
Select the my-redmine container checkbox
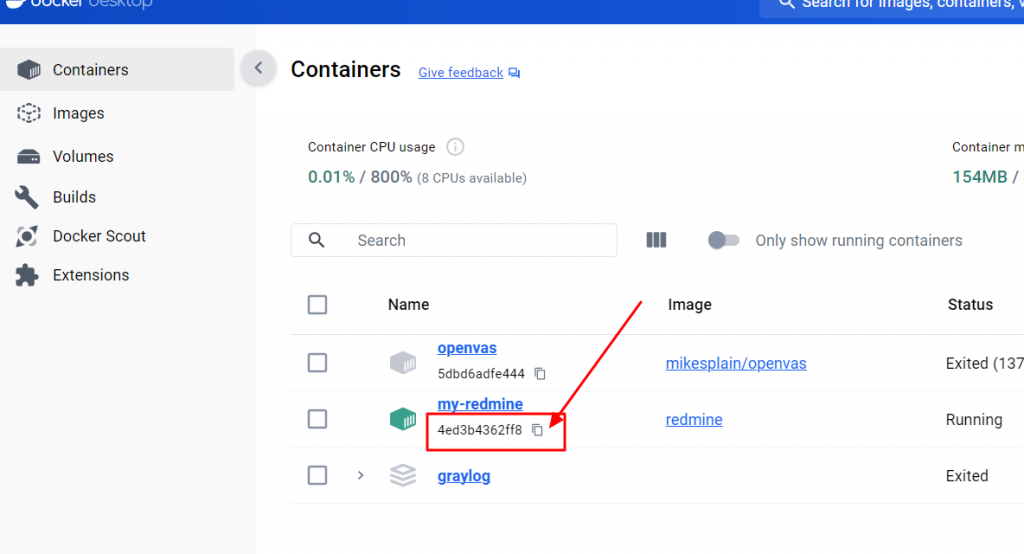317,419
